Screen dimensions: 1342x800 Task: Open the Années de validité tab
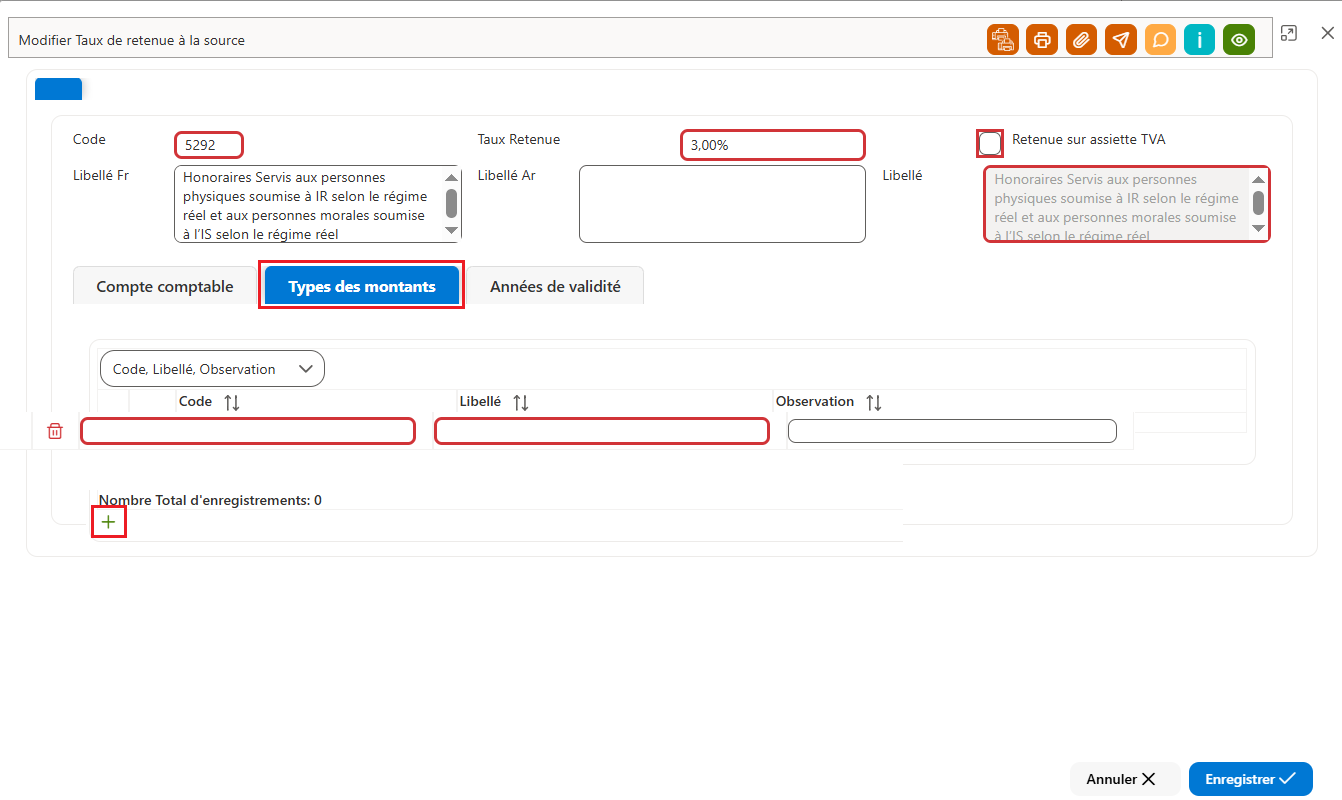555,286
